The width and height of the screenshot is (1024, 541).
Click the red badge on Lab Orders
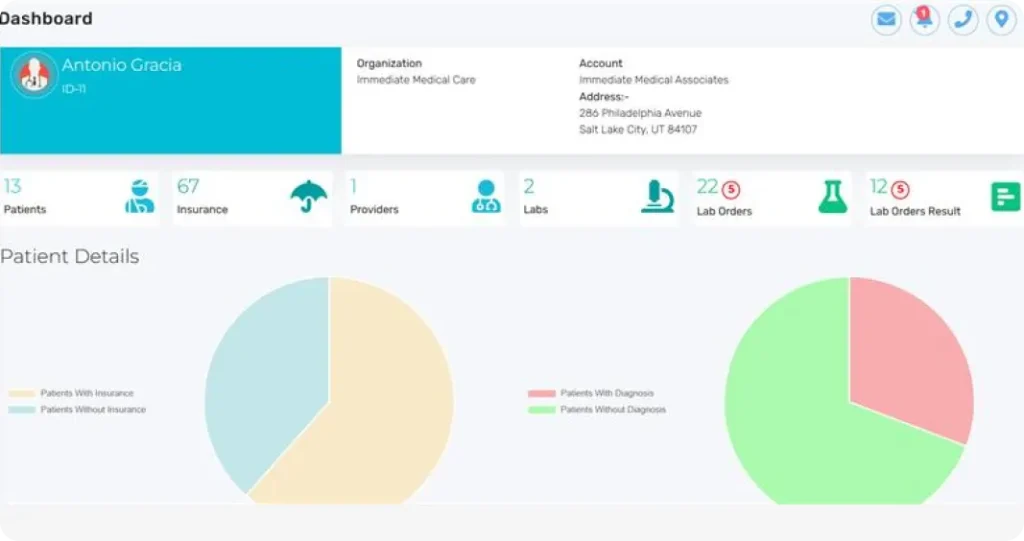(x=731, y=189)
